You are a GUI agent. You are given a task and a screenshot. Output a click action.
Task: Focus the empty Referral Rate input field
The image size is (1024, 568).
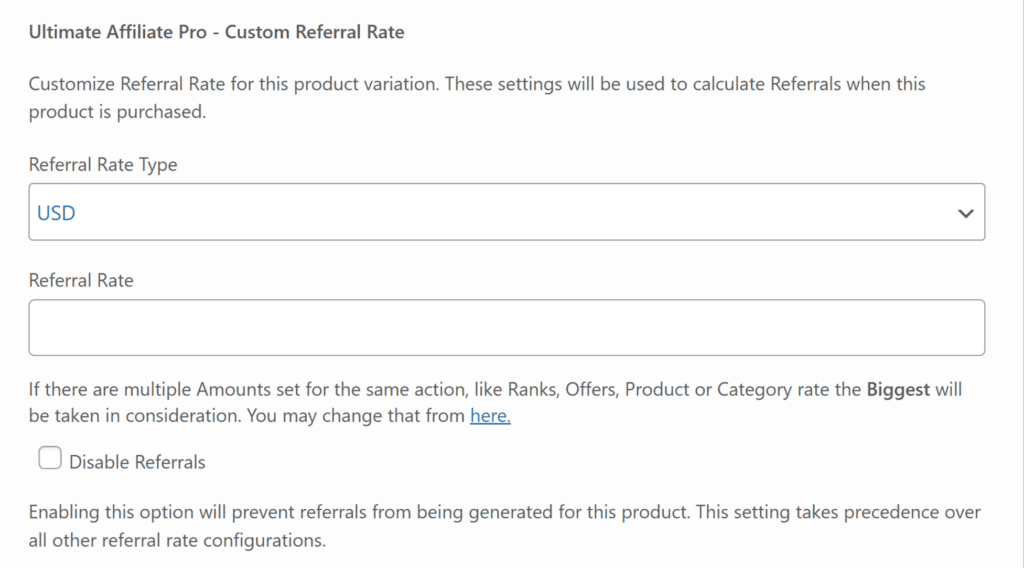click(x=506, y=328)
